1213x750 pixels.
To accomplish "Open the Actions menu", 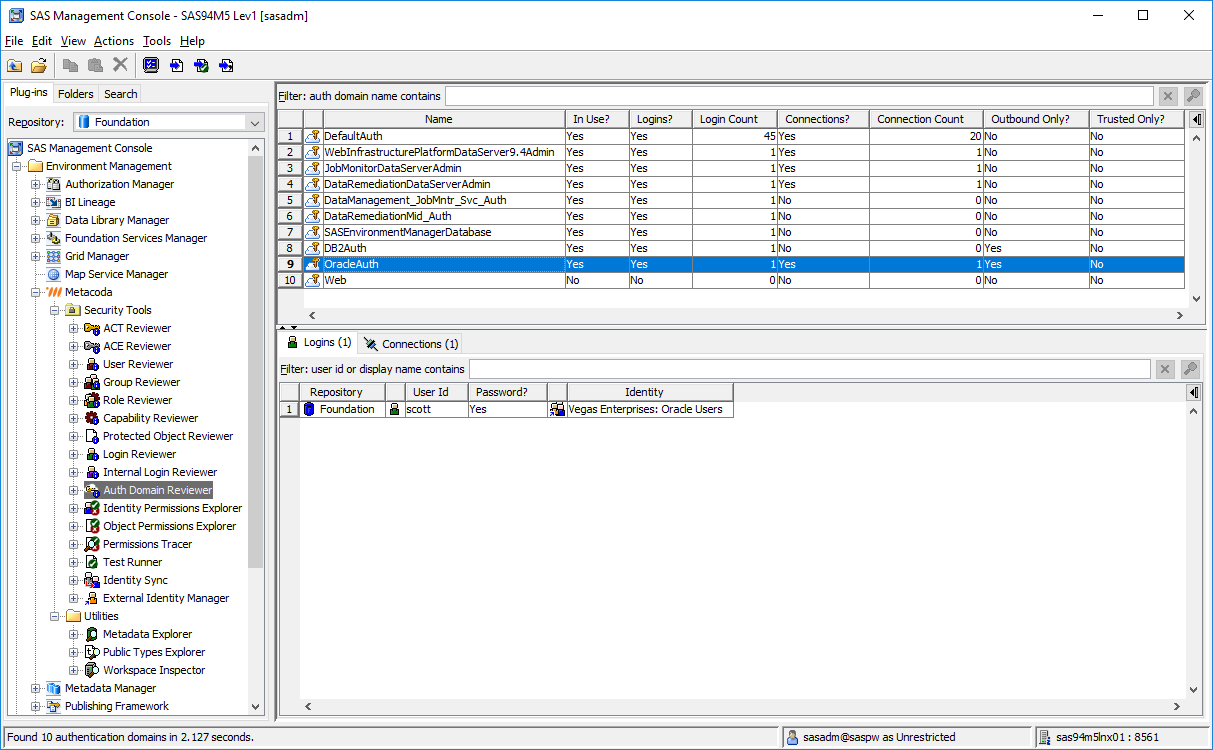I will coord(114,41).
